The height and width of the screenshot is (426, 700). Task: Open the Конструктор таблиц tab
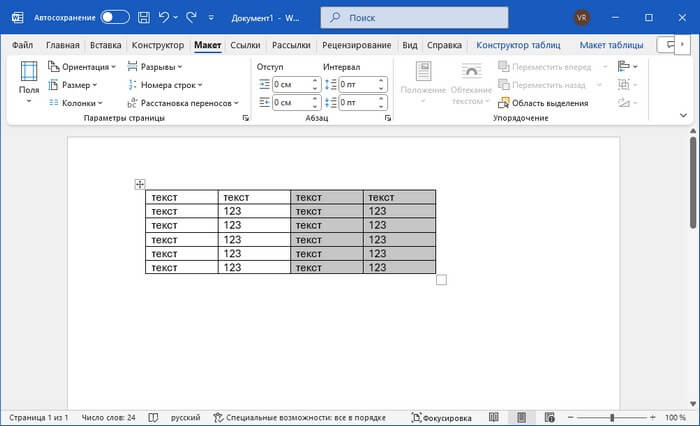(517, 45)
